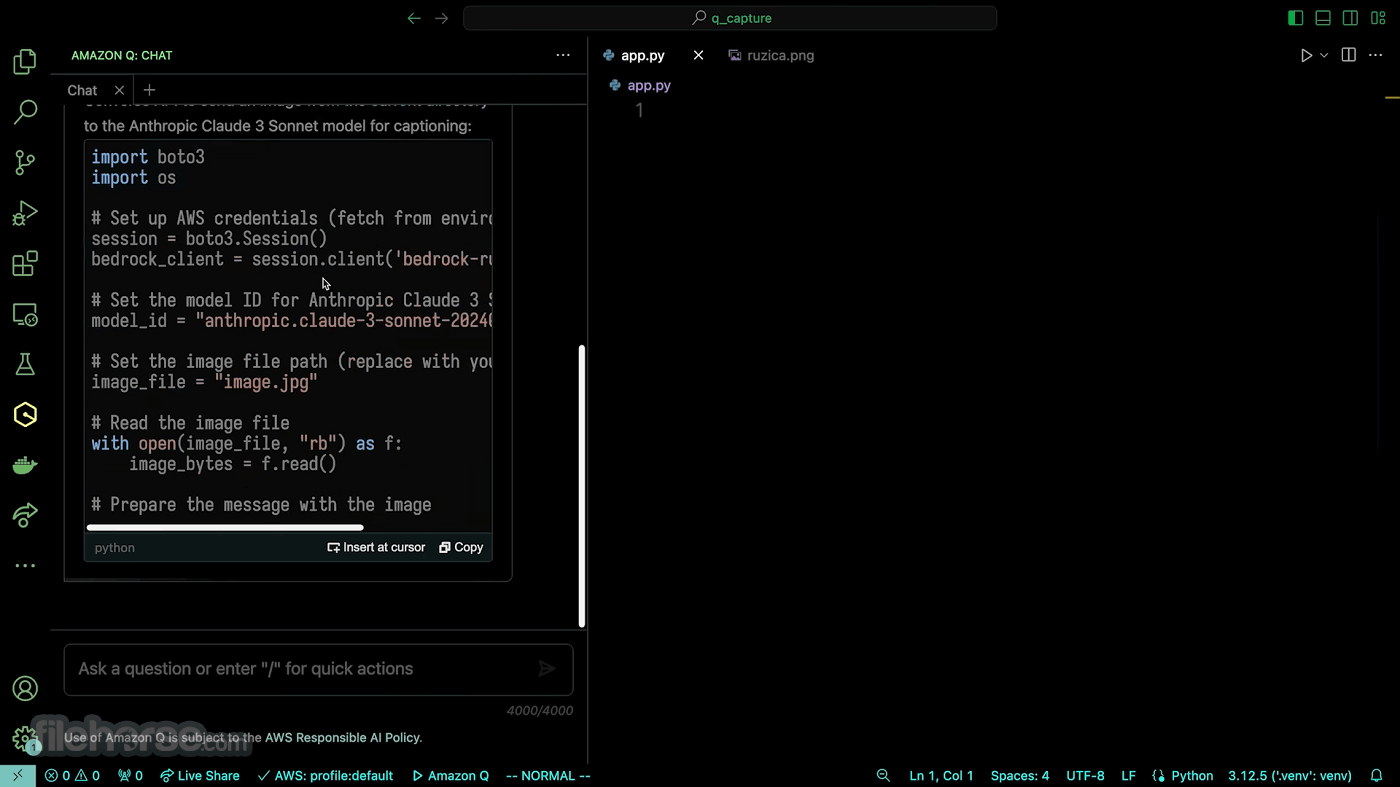Open the Manage gear icon

tap(25, 739)
